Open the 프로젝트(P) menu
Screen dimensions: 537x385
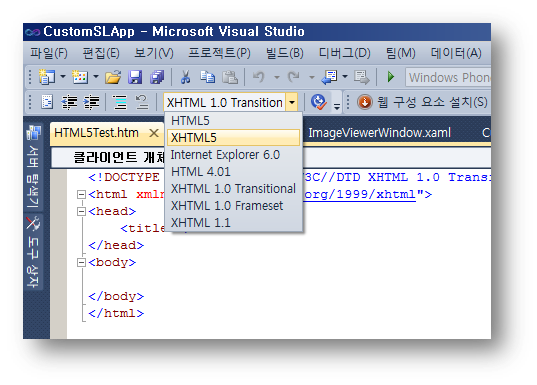point(219,53)
